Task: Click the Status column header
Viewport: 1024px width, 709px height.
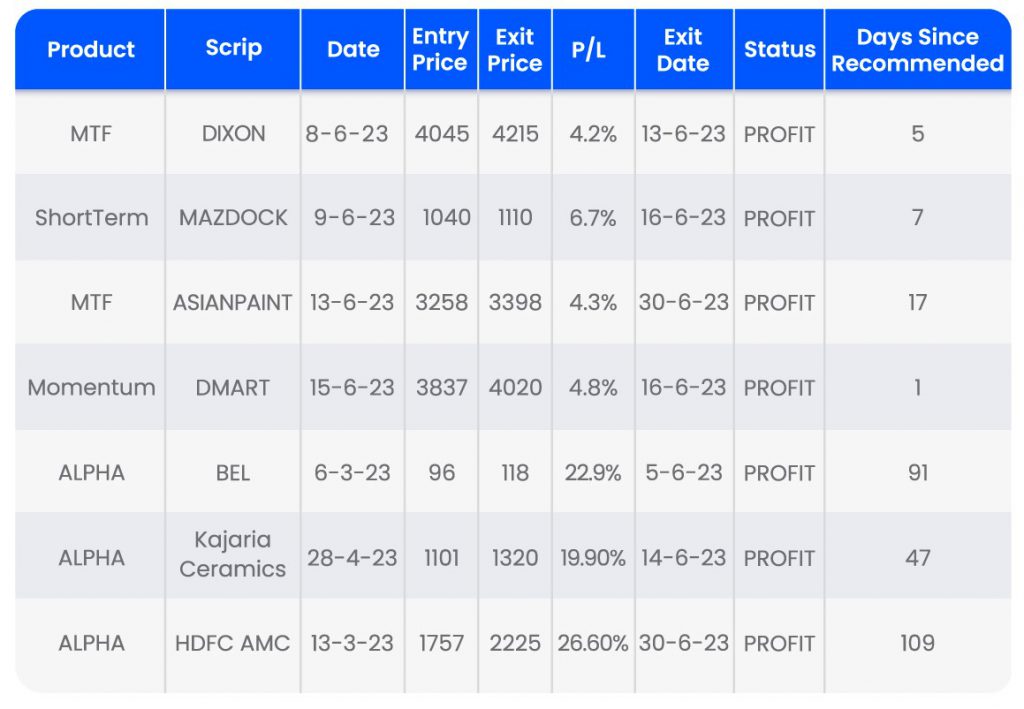Action: pos(779,49)
